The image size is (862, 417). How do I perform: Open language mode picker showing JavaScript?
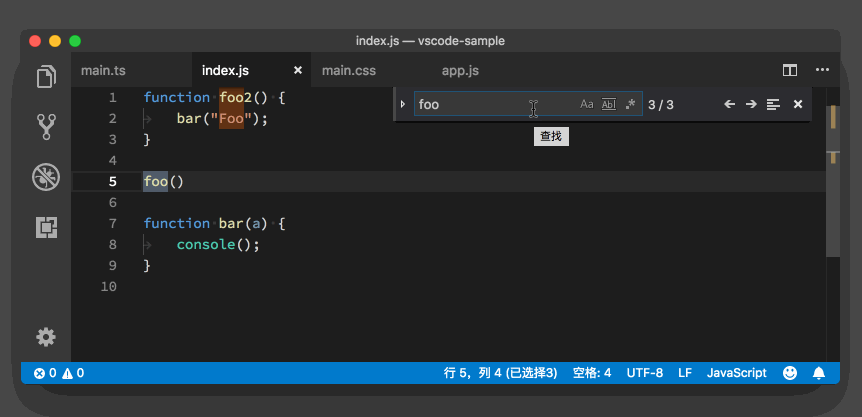tap(736, 373)
